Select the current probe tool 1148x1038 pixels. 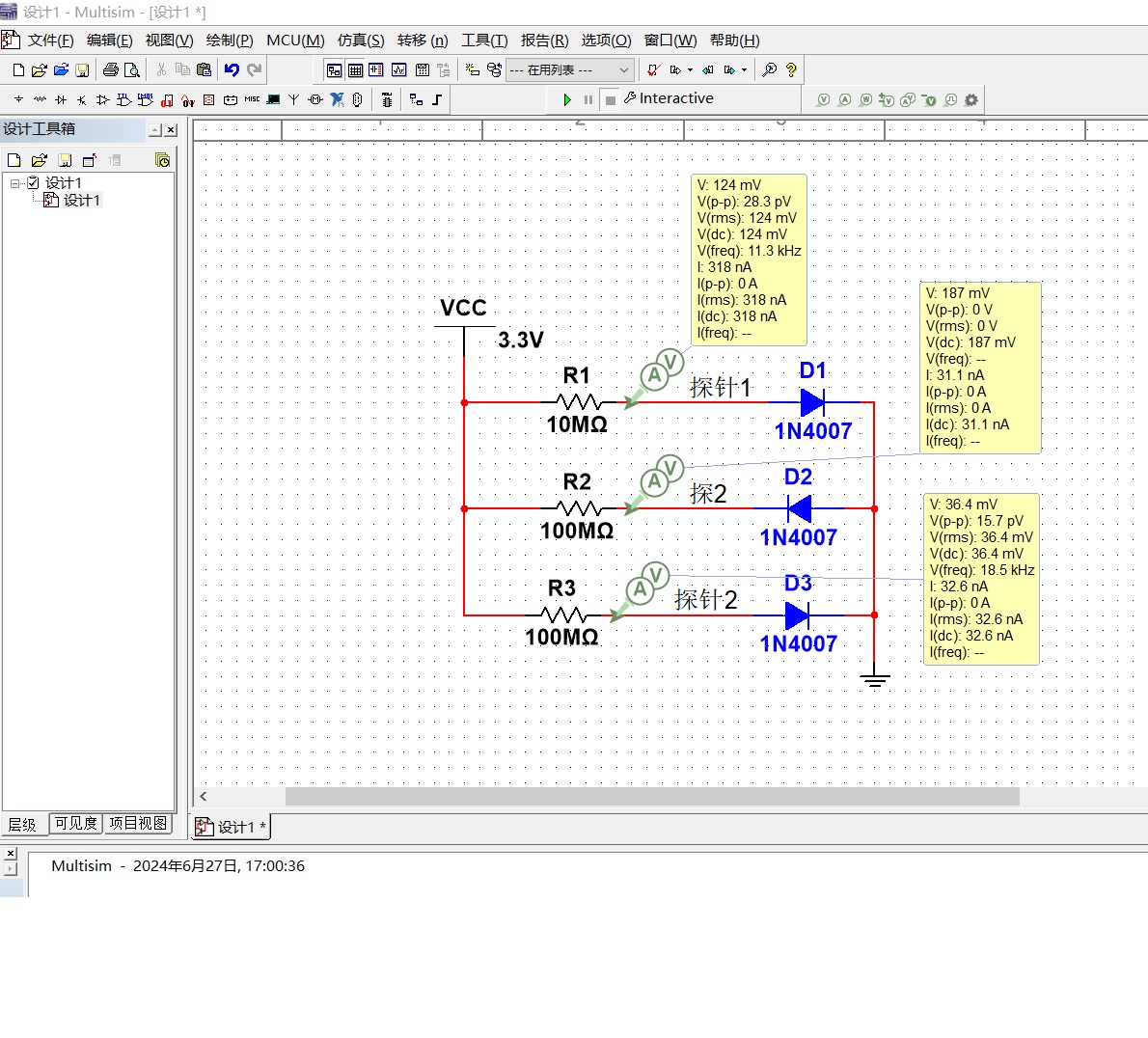pyautogui.click(x=844, y=100)
